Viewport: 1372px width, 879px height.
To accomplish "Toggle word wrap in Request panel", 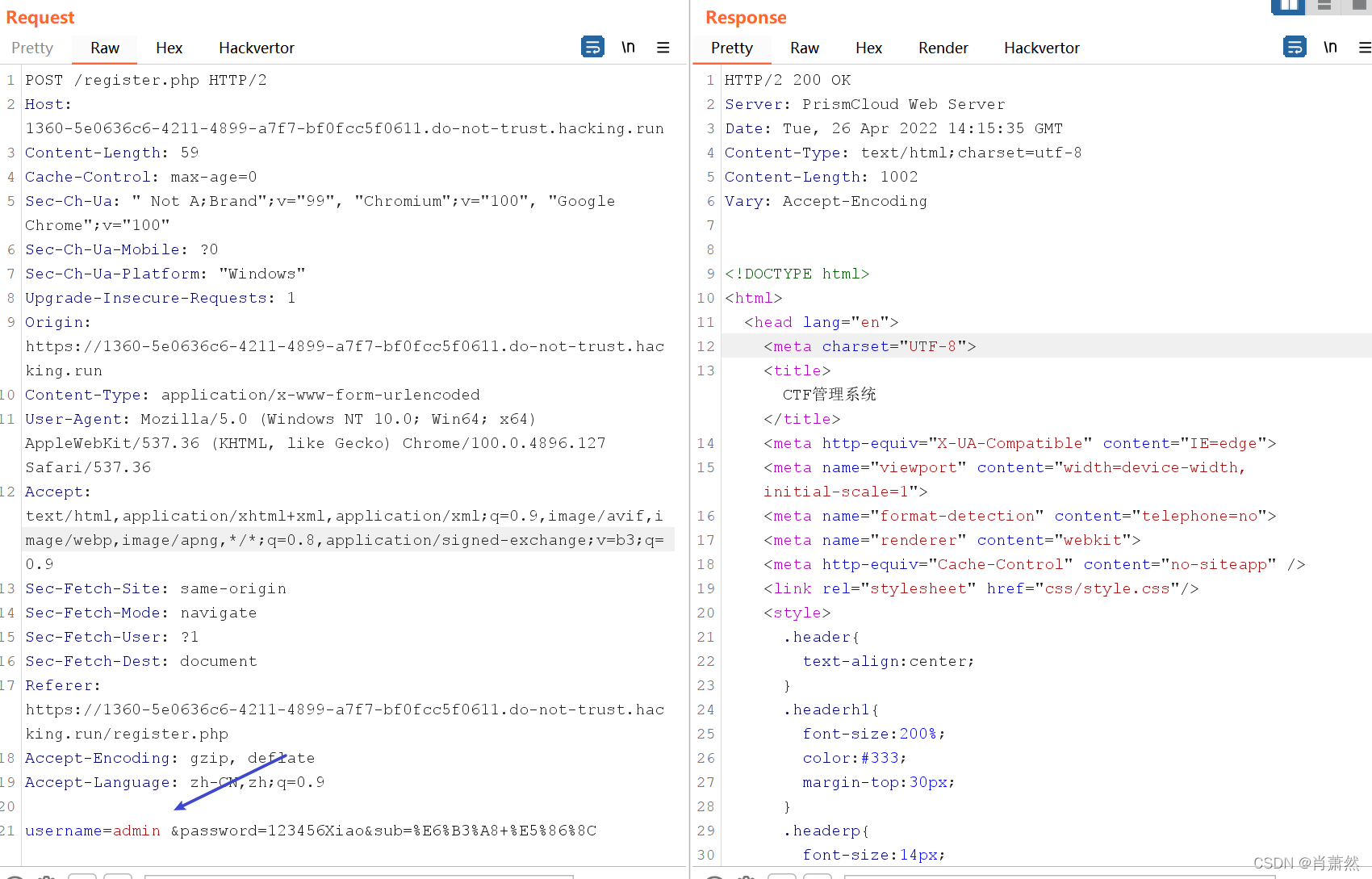I will (x=592, y=47).
